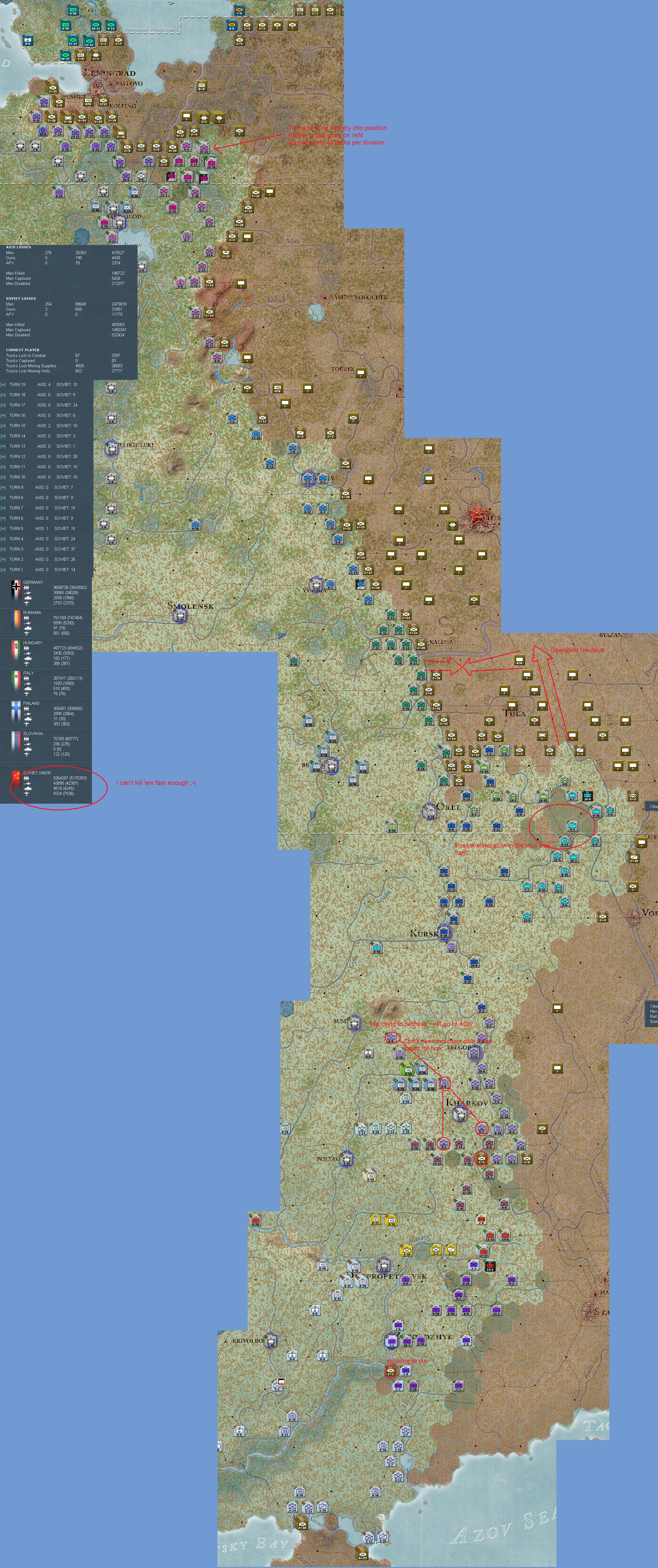Expand the TURN 19 losses row
The height and width of the screenshot is (1568, 658).
point(3,385)
